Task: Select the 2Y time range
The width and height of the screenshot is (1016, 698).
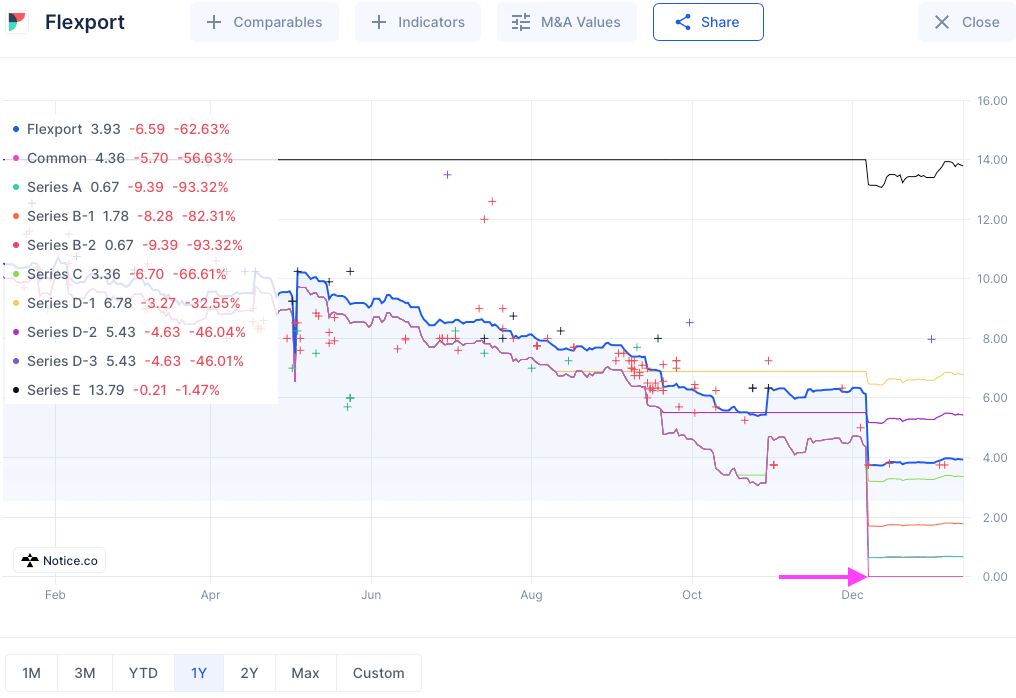Action: [x=249, y=673]
